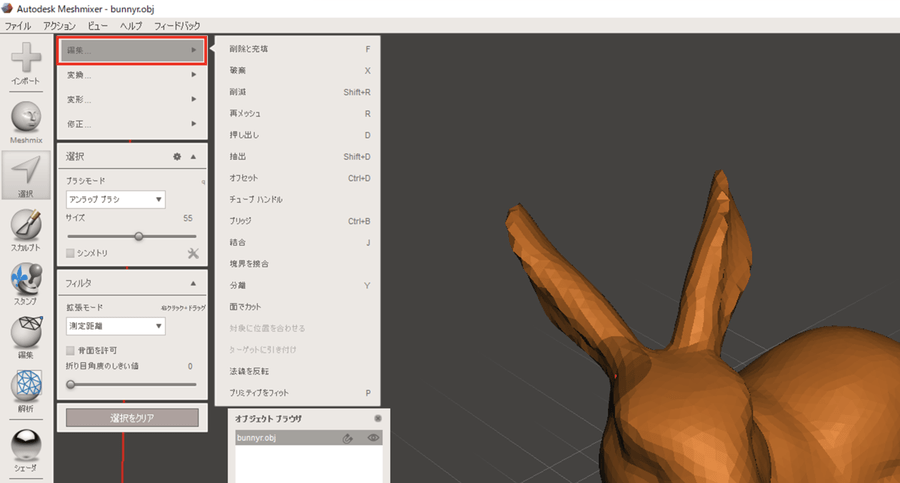Open the シェーダ chrome sphere tool
The width and height of the screenshot is (900, 483).
click(x=26, y=445)
